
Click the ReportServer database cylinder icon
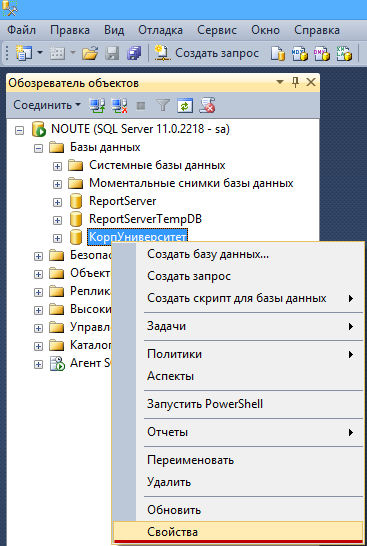click(76, 201)
